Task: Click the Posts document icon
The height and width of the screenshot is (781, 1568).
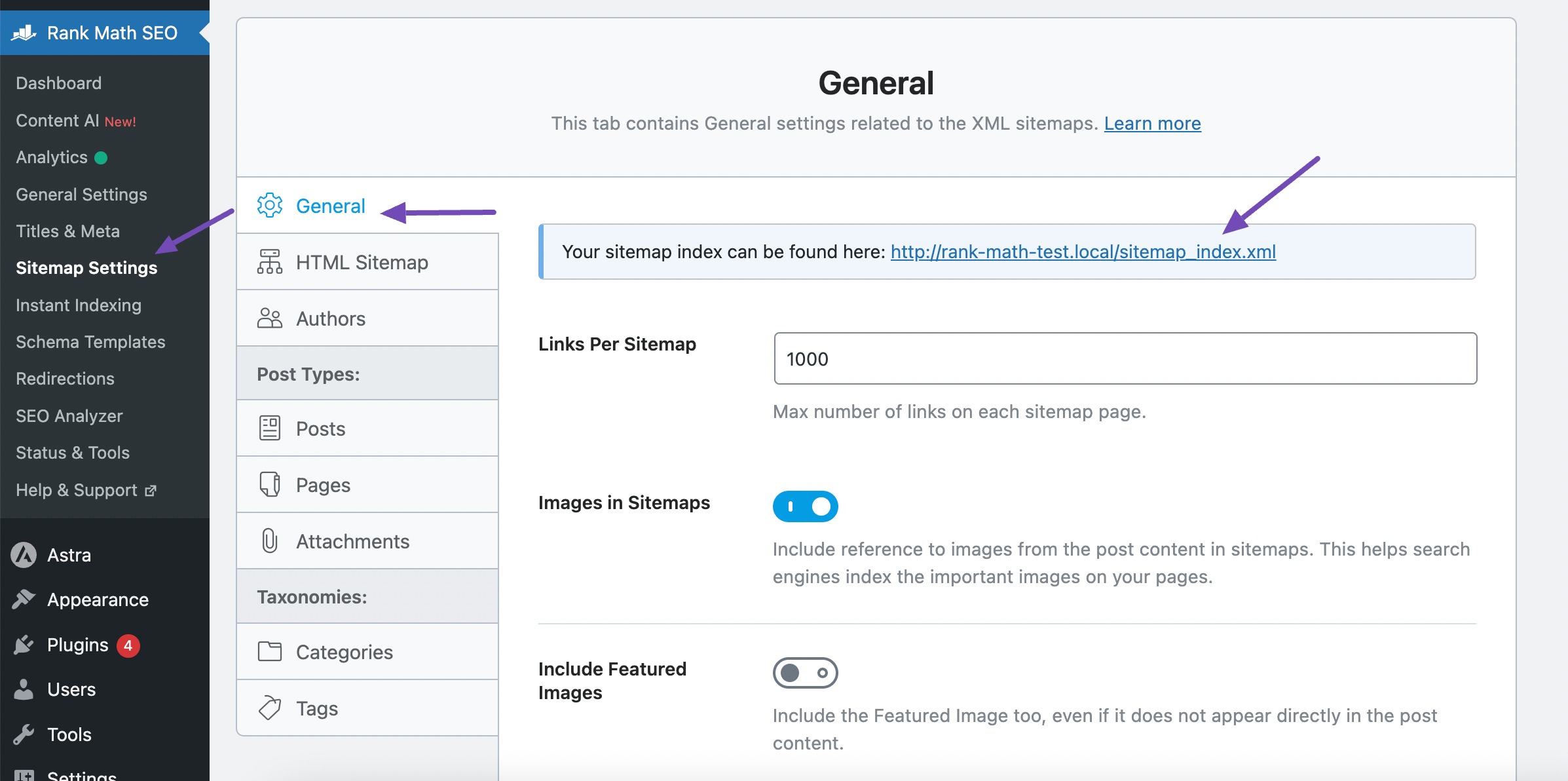Action: tap(270, 429)
